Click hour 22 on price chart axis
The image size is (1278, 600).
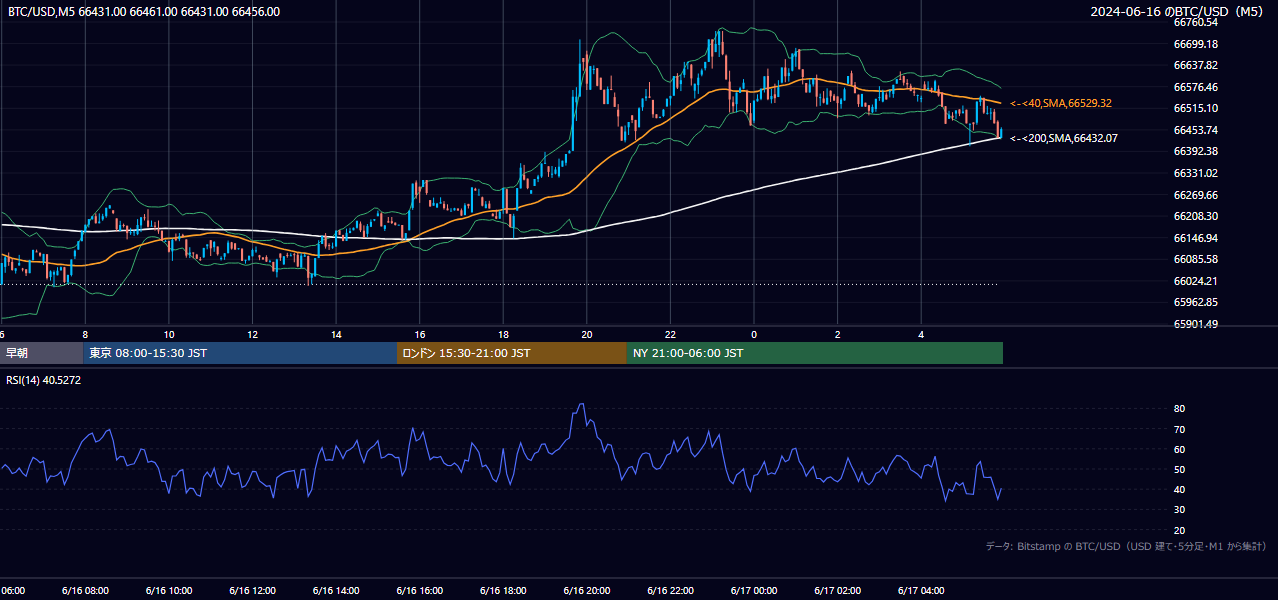[x=671, y=334]
